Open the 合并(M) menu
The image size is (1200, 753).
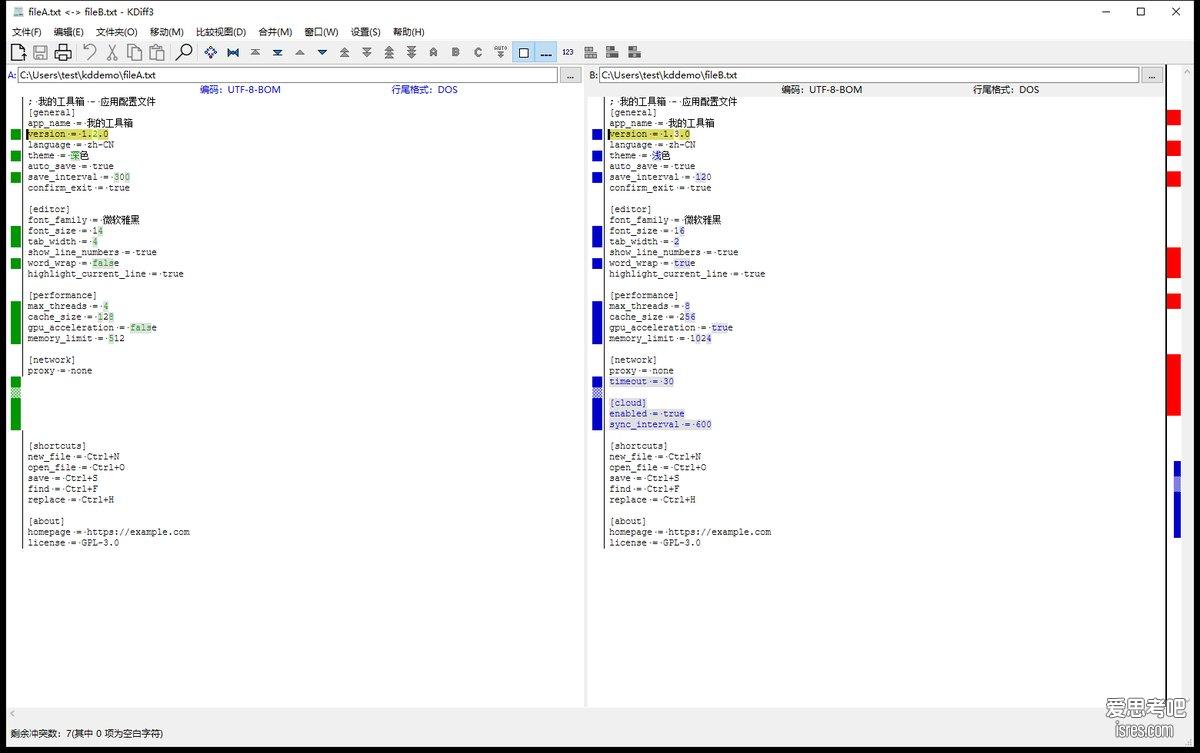275,32
